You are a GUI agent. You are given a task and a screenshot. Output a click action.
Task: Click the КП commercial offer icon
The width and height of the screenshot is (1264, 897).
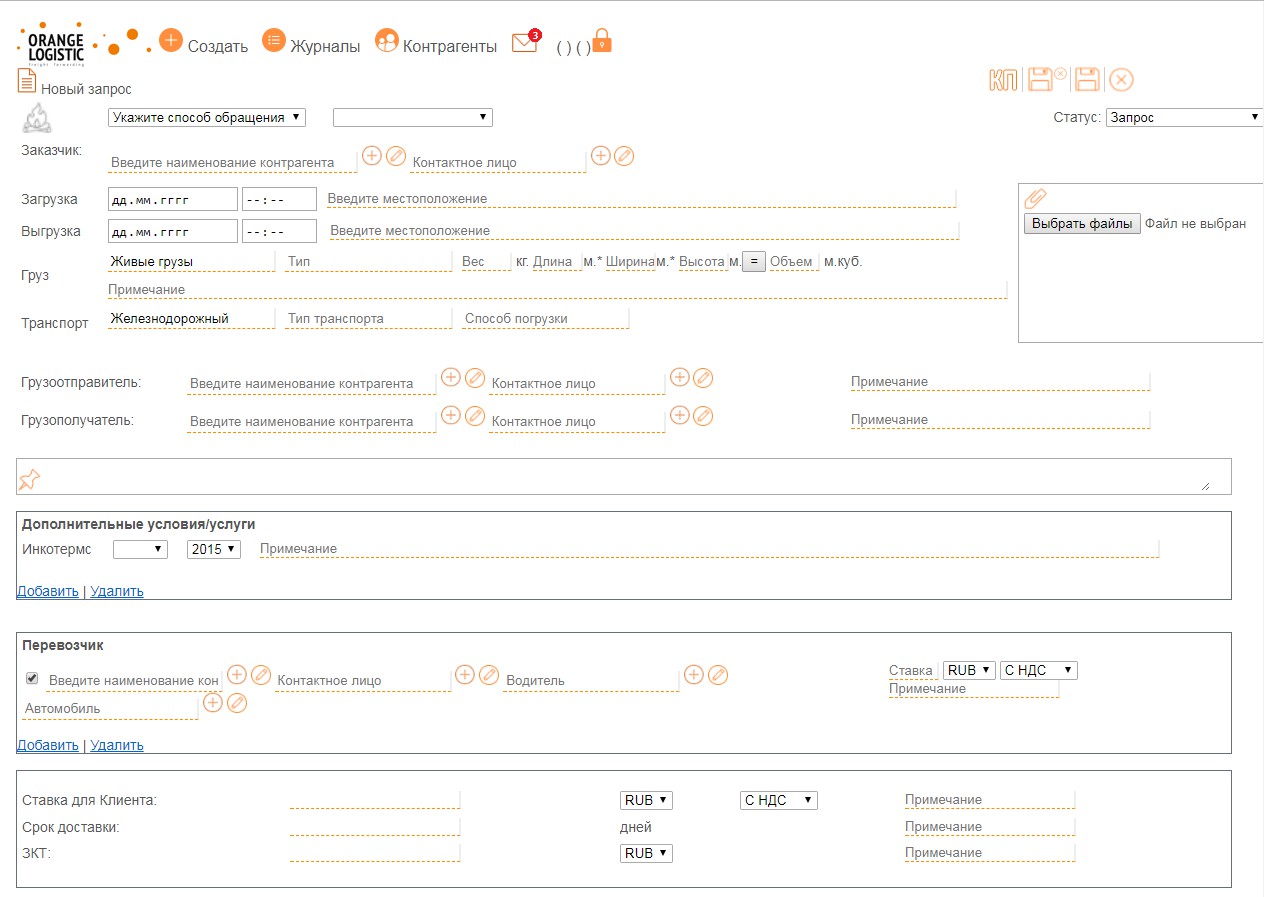pyautogui.click(x=1003, y=81)
